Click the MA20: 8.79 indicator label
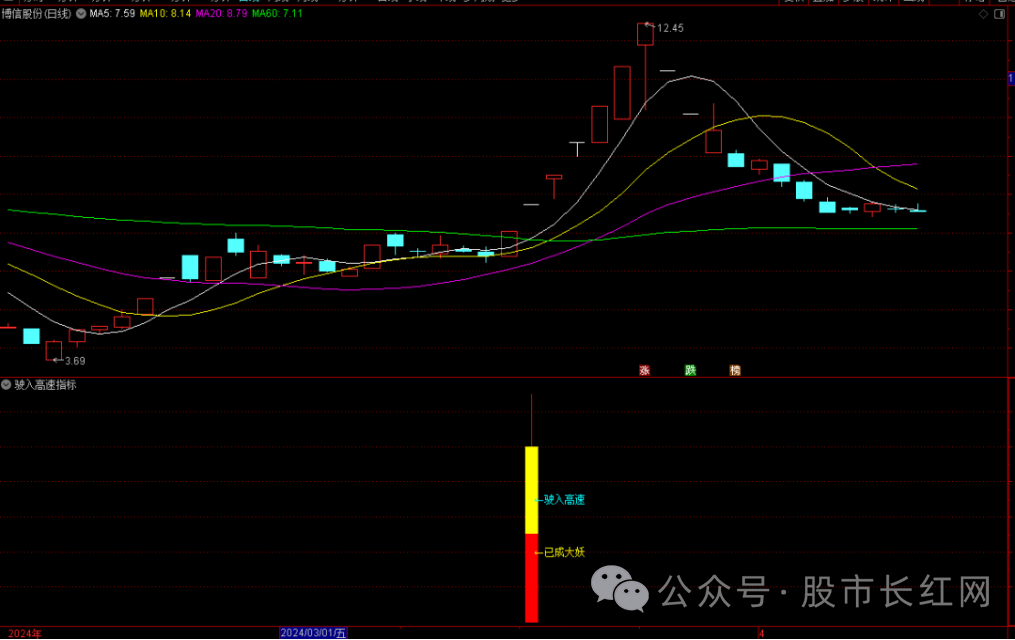 tap(222, 14)
